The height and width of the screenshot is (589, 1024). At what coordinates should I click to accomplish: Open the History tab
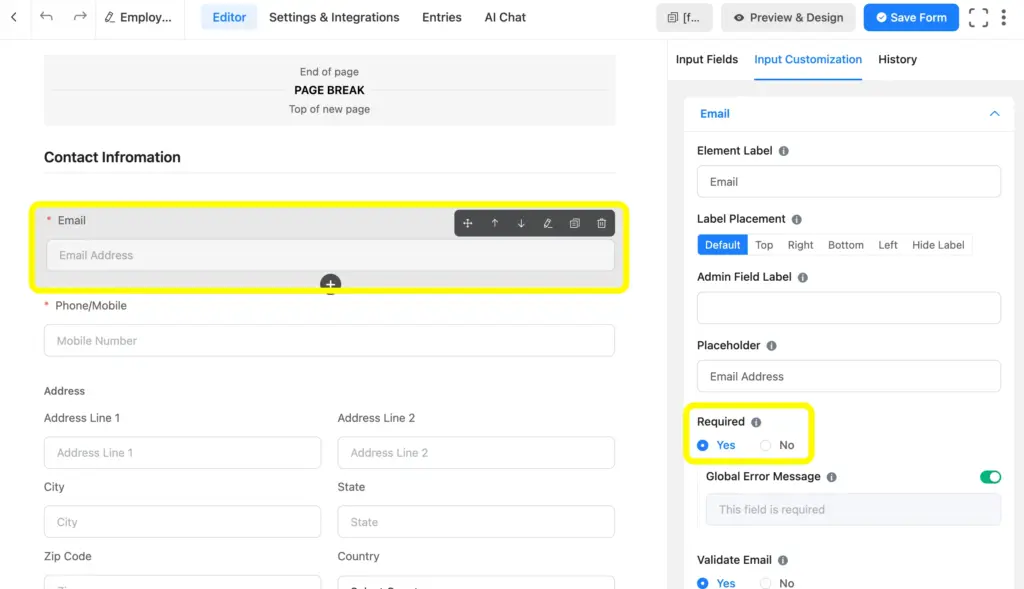click(897, 59)
